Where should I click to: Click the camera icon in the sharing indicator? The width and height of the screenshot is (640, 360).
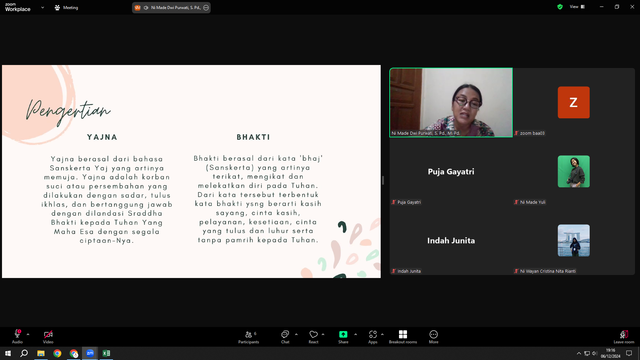pyautogui.click(x=146, y=7)
